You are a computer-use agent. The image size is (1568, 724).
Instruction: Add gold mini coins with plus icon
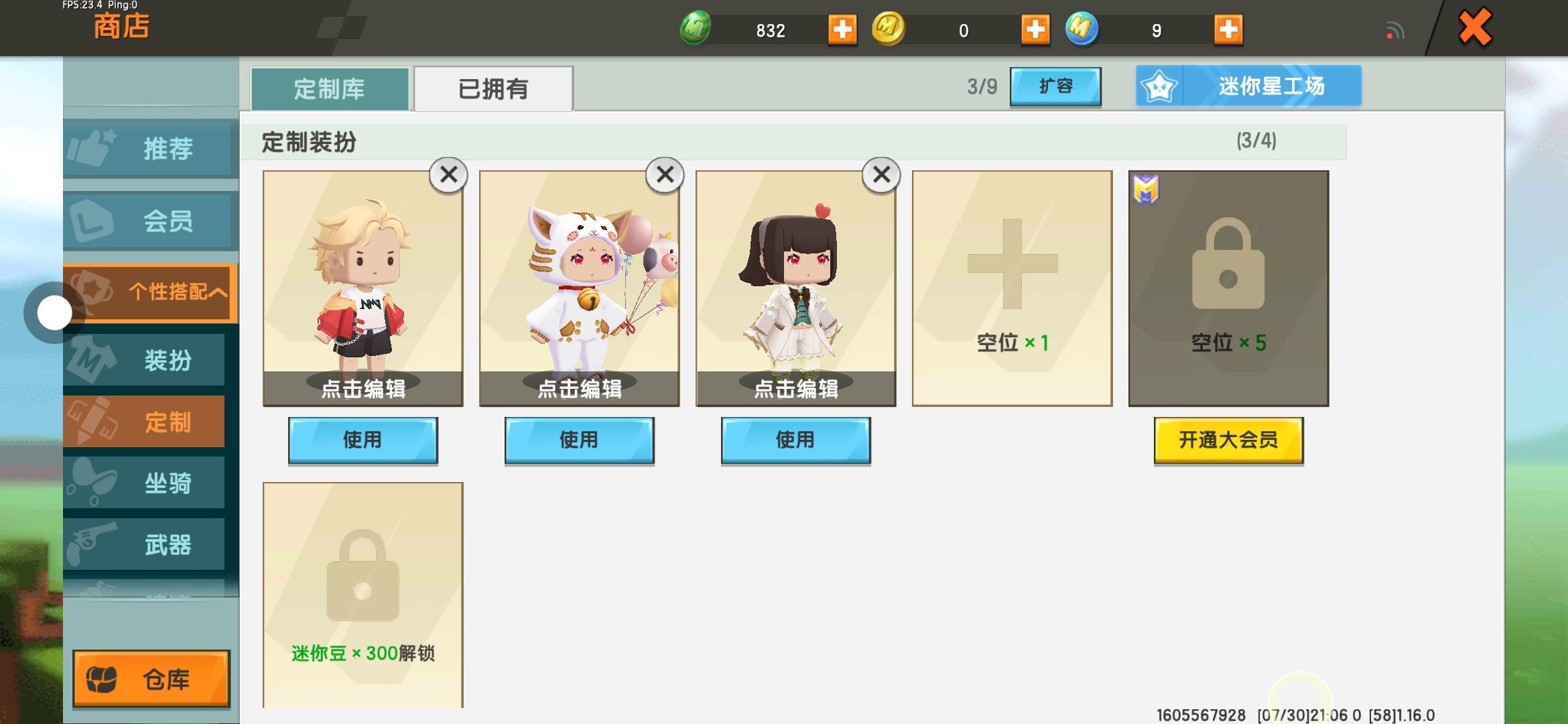pos(1035,29)
